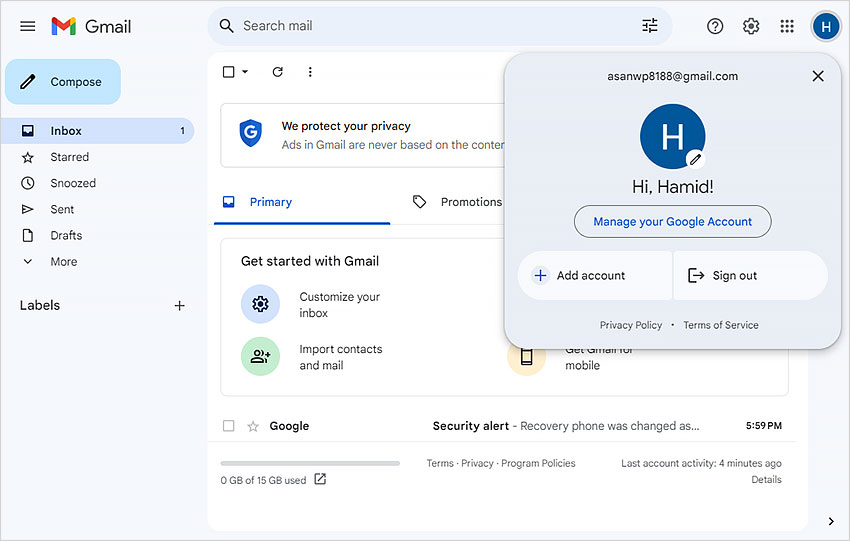The height and width of the screenshot is (541, 850).
Task: Open the footer Privacy link
Action: [x=477, y=463]
